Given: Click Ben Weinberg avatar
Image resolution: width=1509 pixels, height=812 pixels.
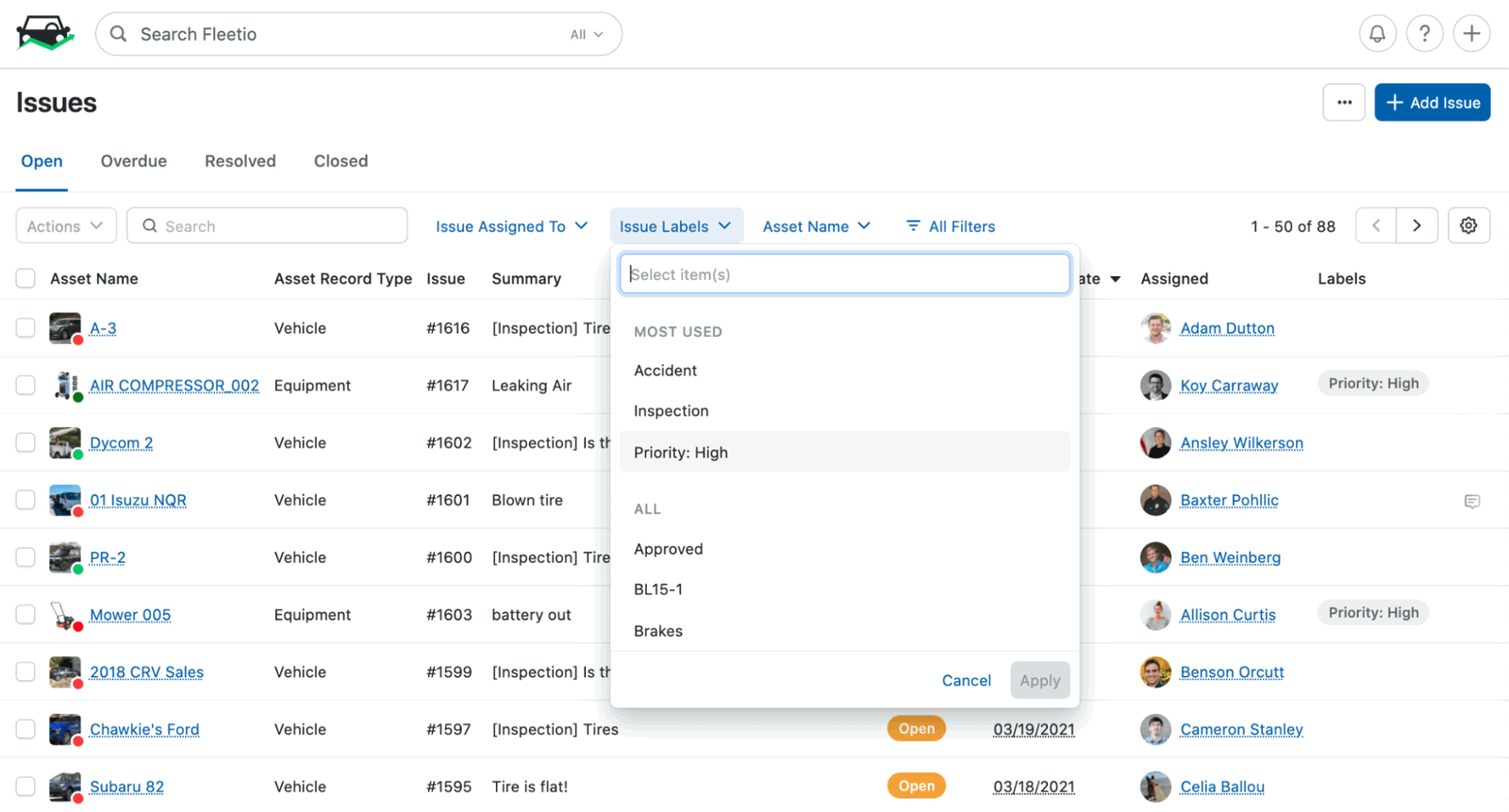Looking at the screenshot, I should [1155, 557].
